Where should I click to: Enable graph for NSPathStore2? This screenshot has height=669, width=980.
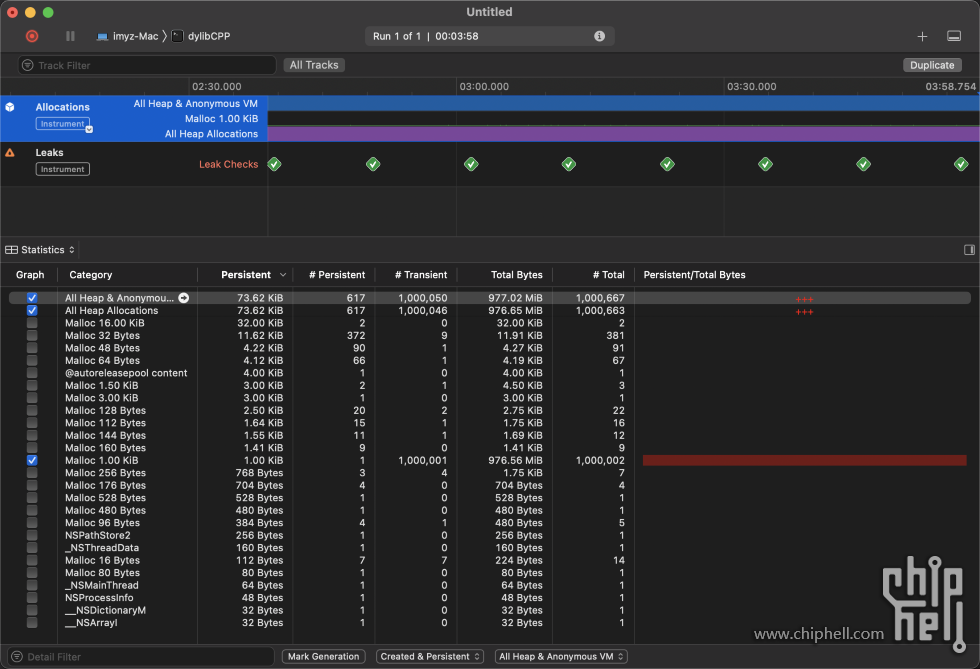[32, 535]
